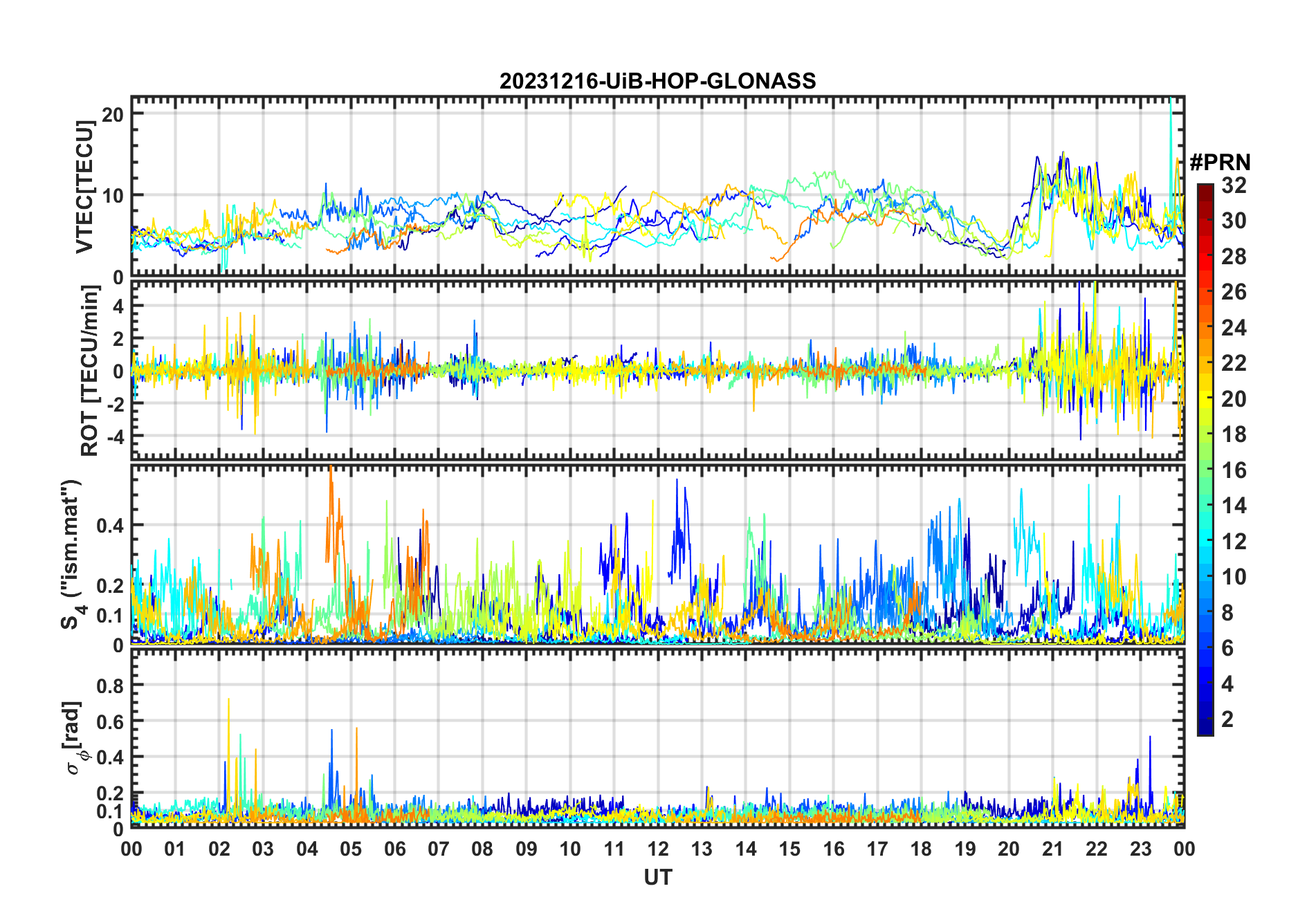This screenshot has width=1316, height=920.
Task: Click the UT x-axis label
Action: tap(657, 878)
